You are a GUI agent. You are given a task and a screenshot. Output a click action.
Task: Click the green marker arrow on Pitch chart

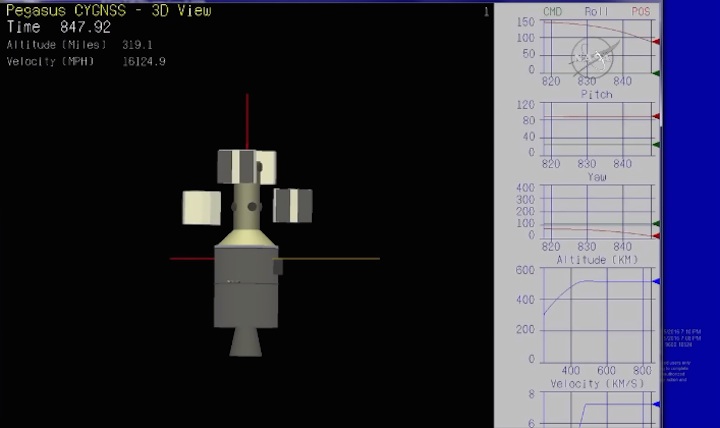pyautogui.click(x=655, y=145)
